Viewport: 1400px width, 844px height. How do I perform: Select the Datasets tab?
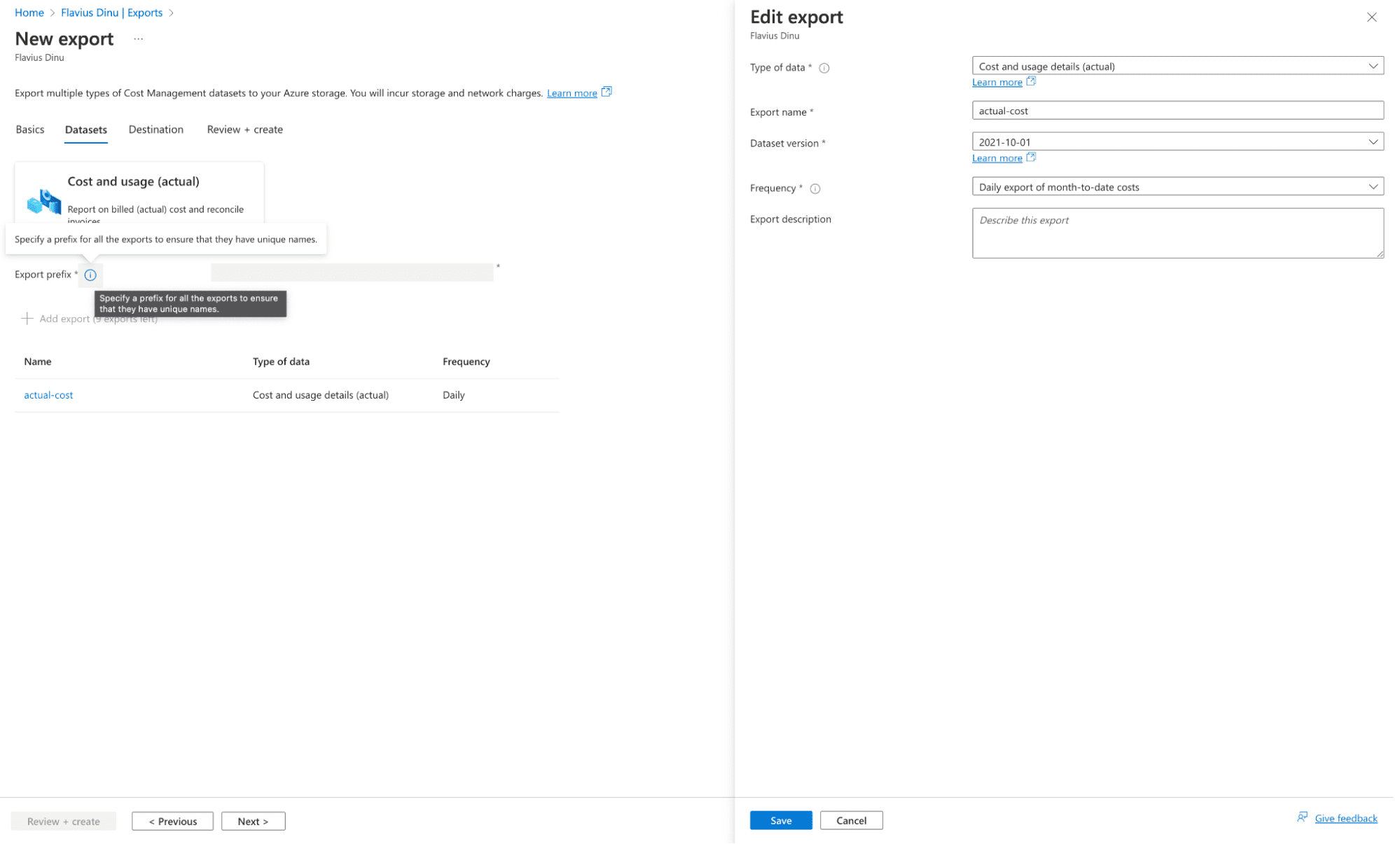[86, 130]
